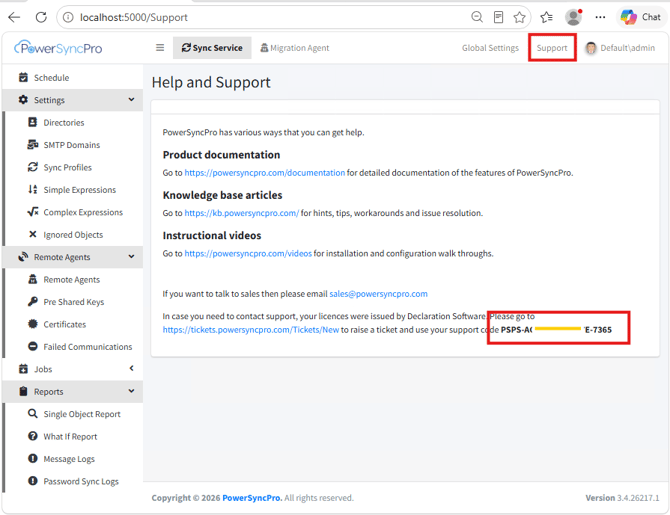Click the SMTP Domains icon

click(x=32, y=144)
